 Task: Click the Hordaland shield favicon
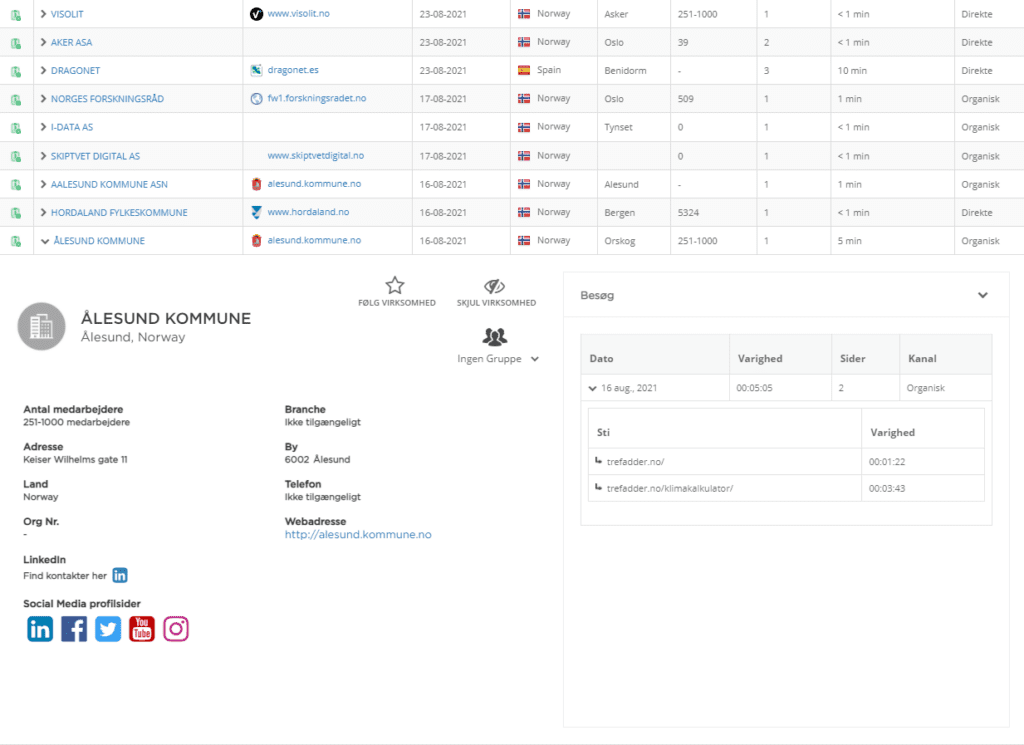tap(257, 212)
